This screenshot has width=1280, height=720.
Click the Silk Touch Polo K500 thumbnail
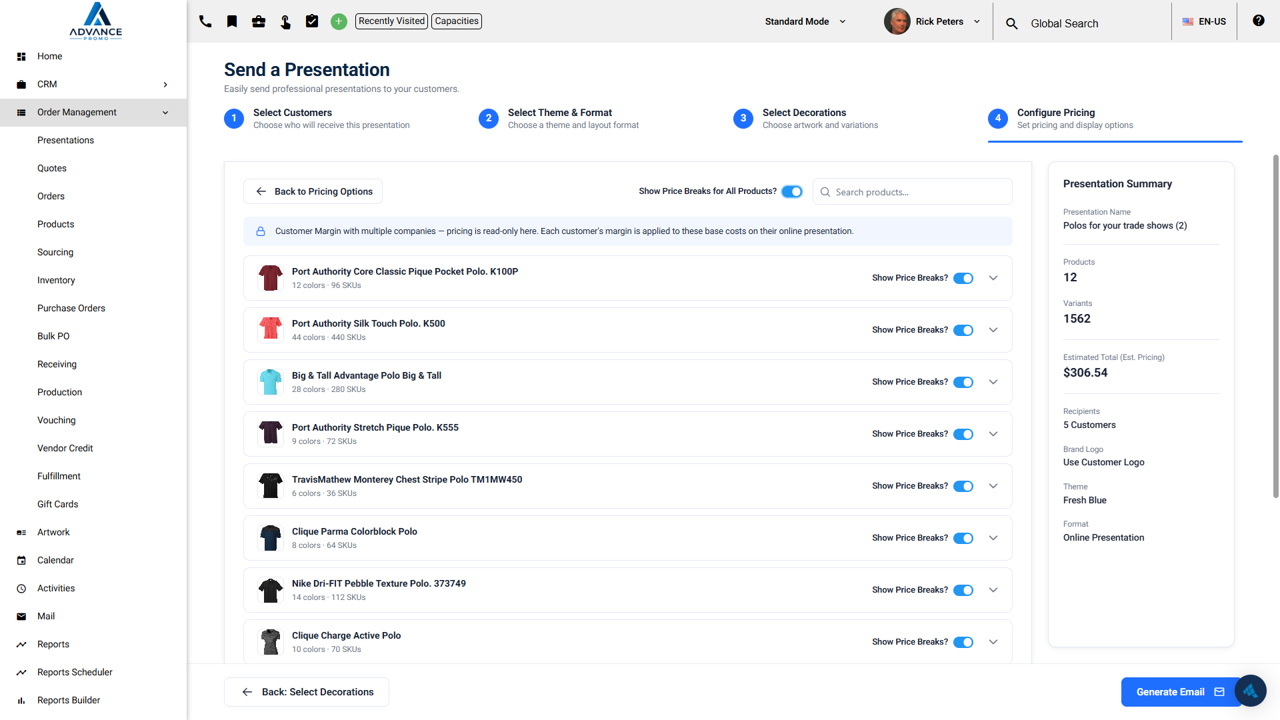click(x=270, y=330)
